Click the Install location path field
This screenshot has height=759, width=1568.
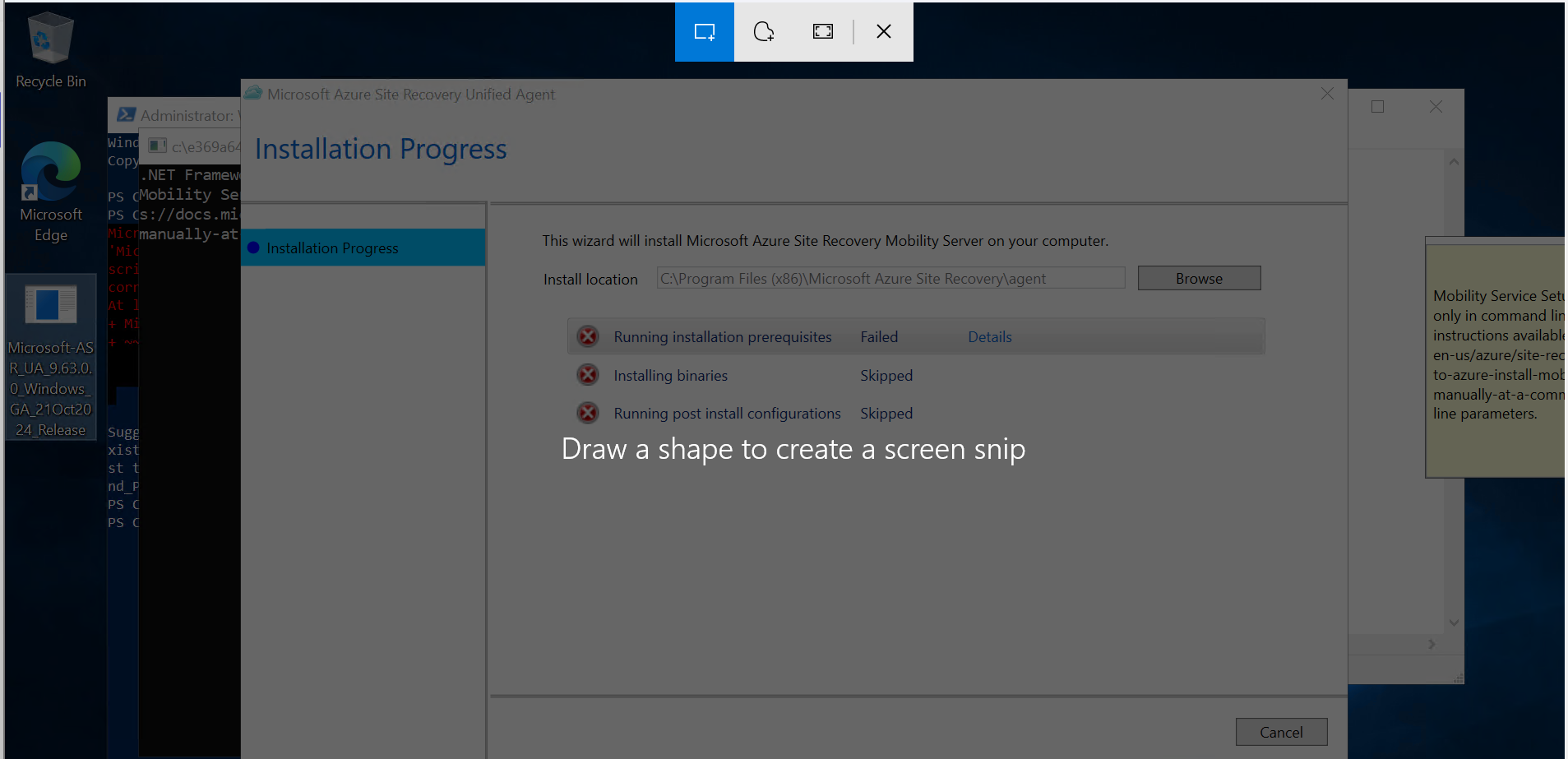(x=890, y=278)
